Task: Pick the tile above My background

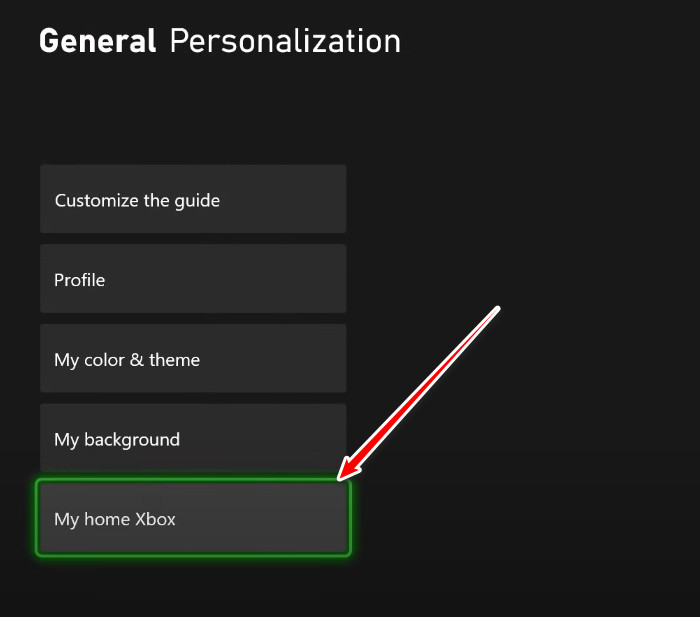Action: click(193, 359)
